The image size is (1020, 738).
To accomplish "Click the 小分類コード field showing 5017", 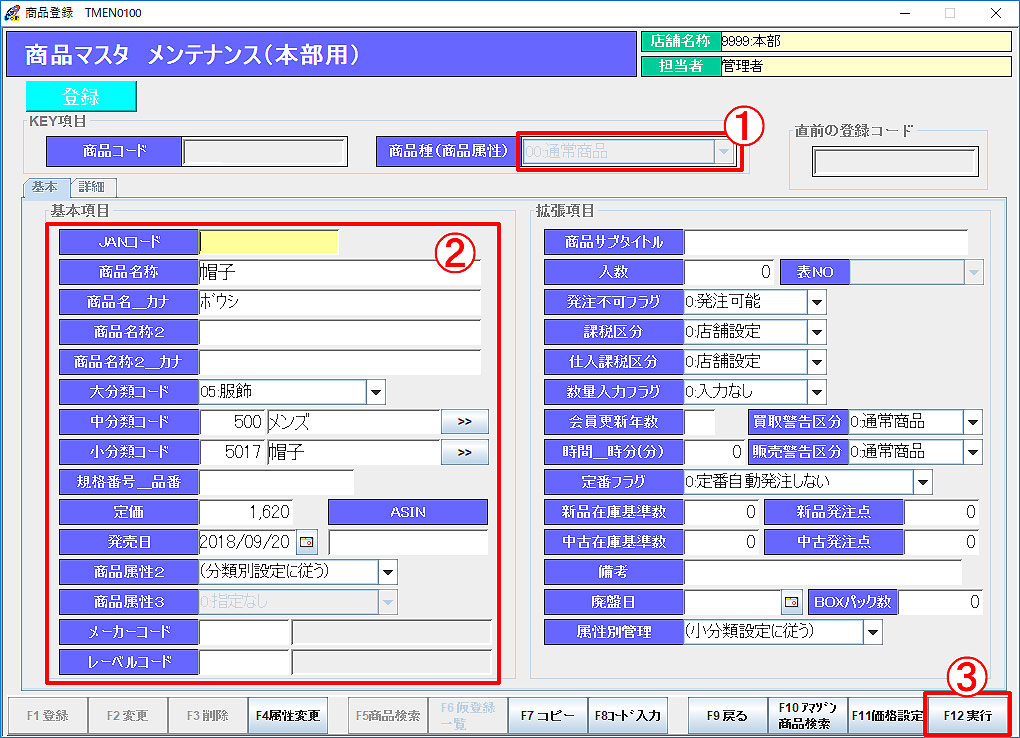I will click(232, 452).
